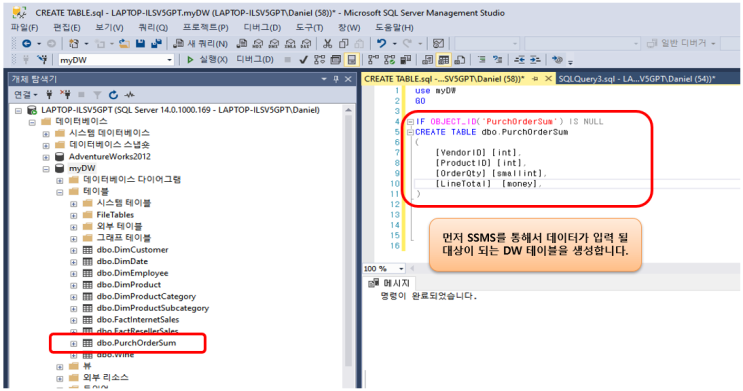The image size is (743, 391).
Task: Decrease the indent of selected code
Action: tap(519, 60)
